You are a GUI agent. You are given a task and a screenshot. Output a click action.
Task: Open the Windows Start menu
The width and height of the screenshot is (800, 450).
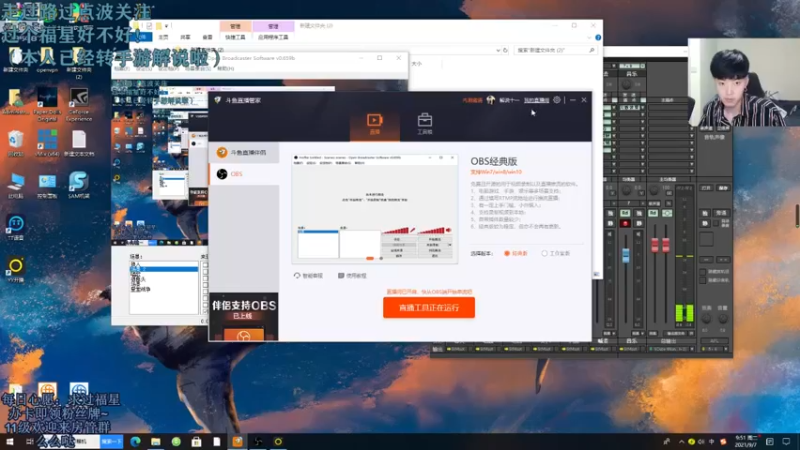click(10, 441)
